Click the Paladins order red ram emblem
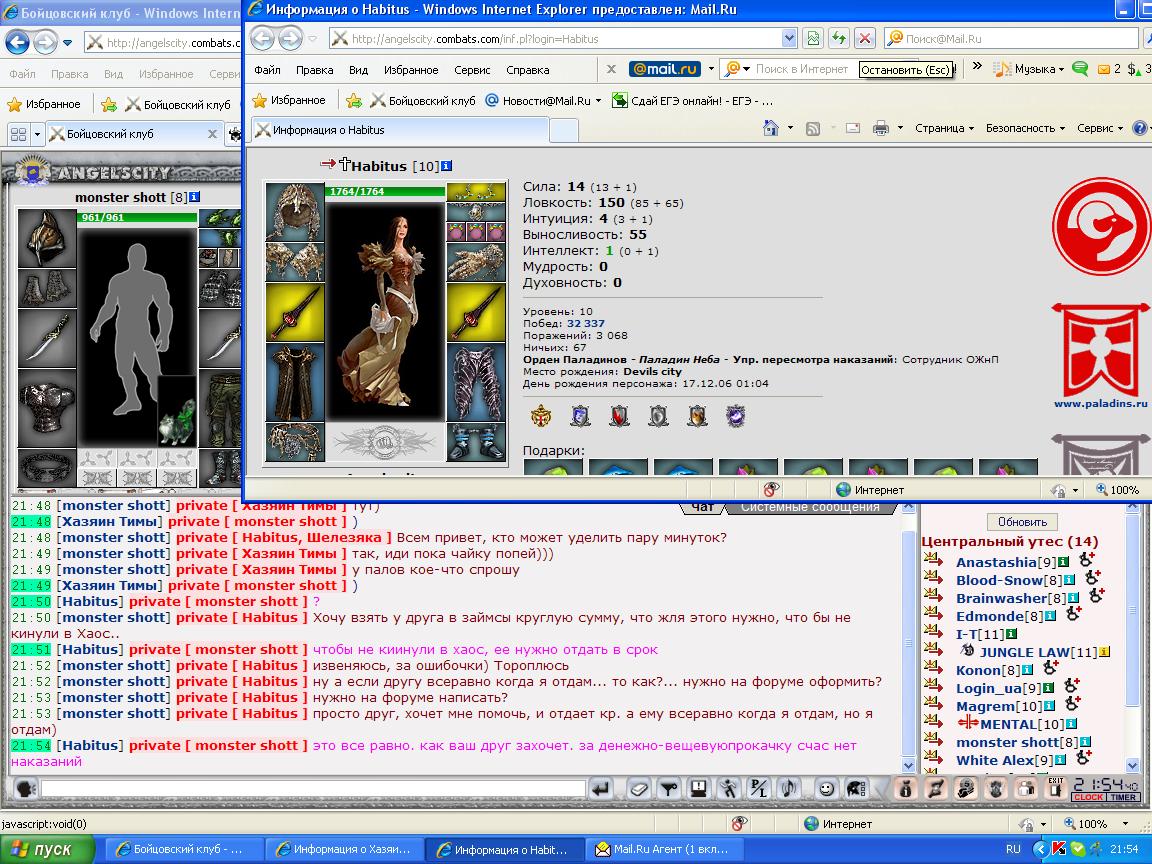Viewport: 1152px width, 864px height. tap(1100, 226)
